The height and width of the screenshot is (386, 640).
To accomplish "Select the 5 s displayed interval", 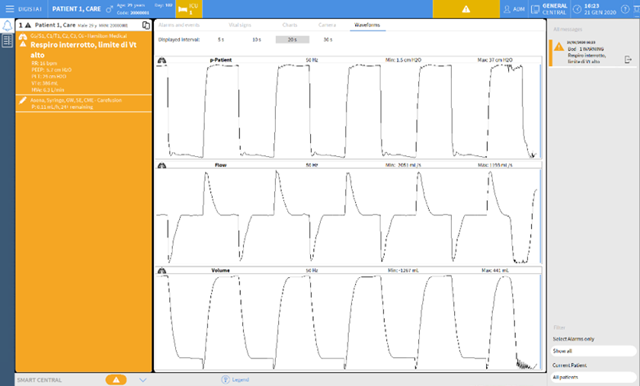I will [x=221, y=40].
